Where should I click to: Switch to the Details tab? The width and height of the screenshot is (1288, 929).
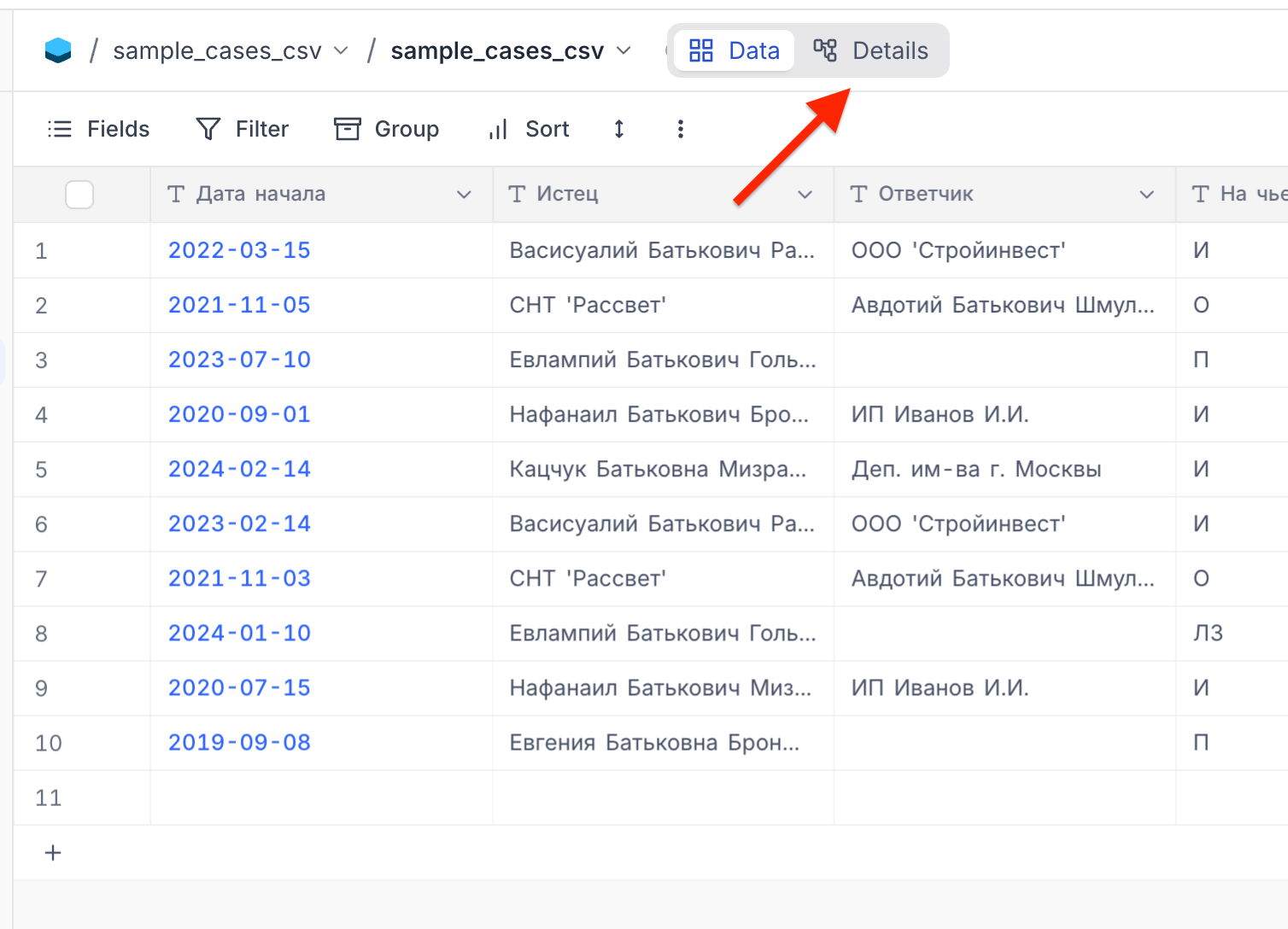[x=871, y=51]
